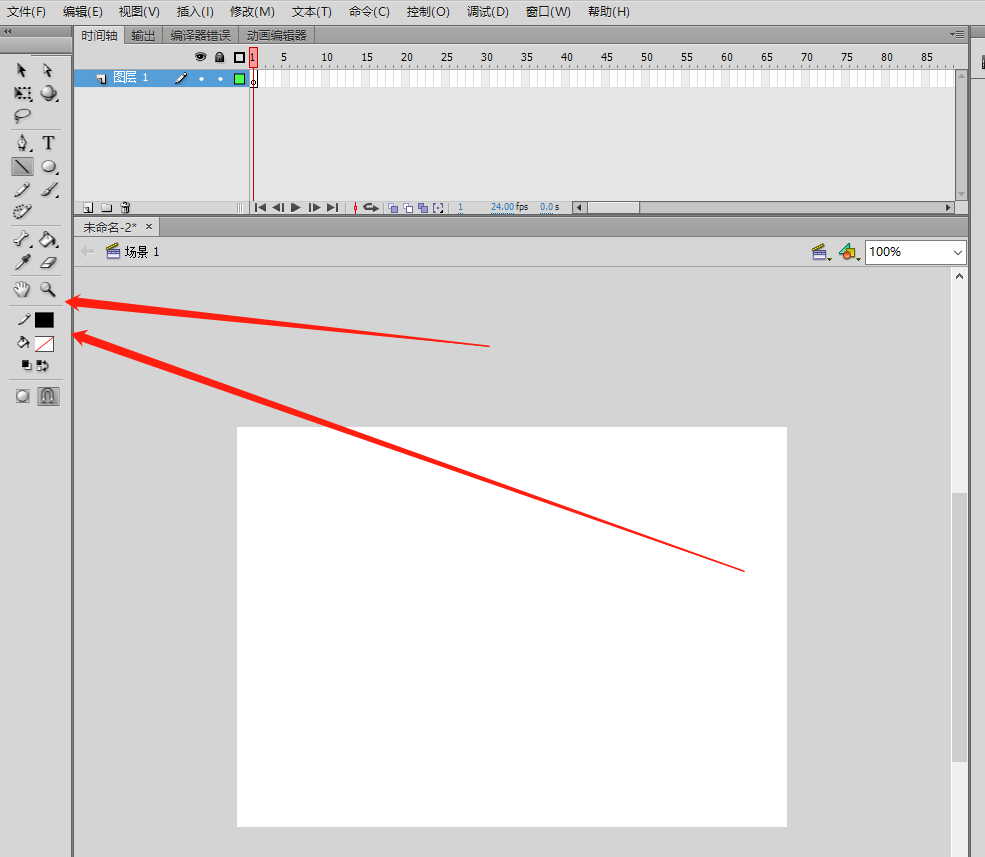The height and width of the screenshot is (857, 985).
Task: Activate the Text tool
Action: pos(48,143)
